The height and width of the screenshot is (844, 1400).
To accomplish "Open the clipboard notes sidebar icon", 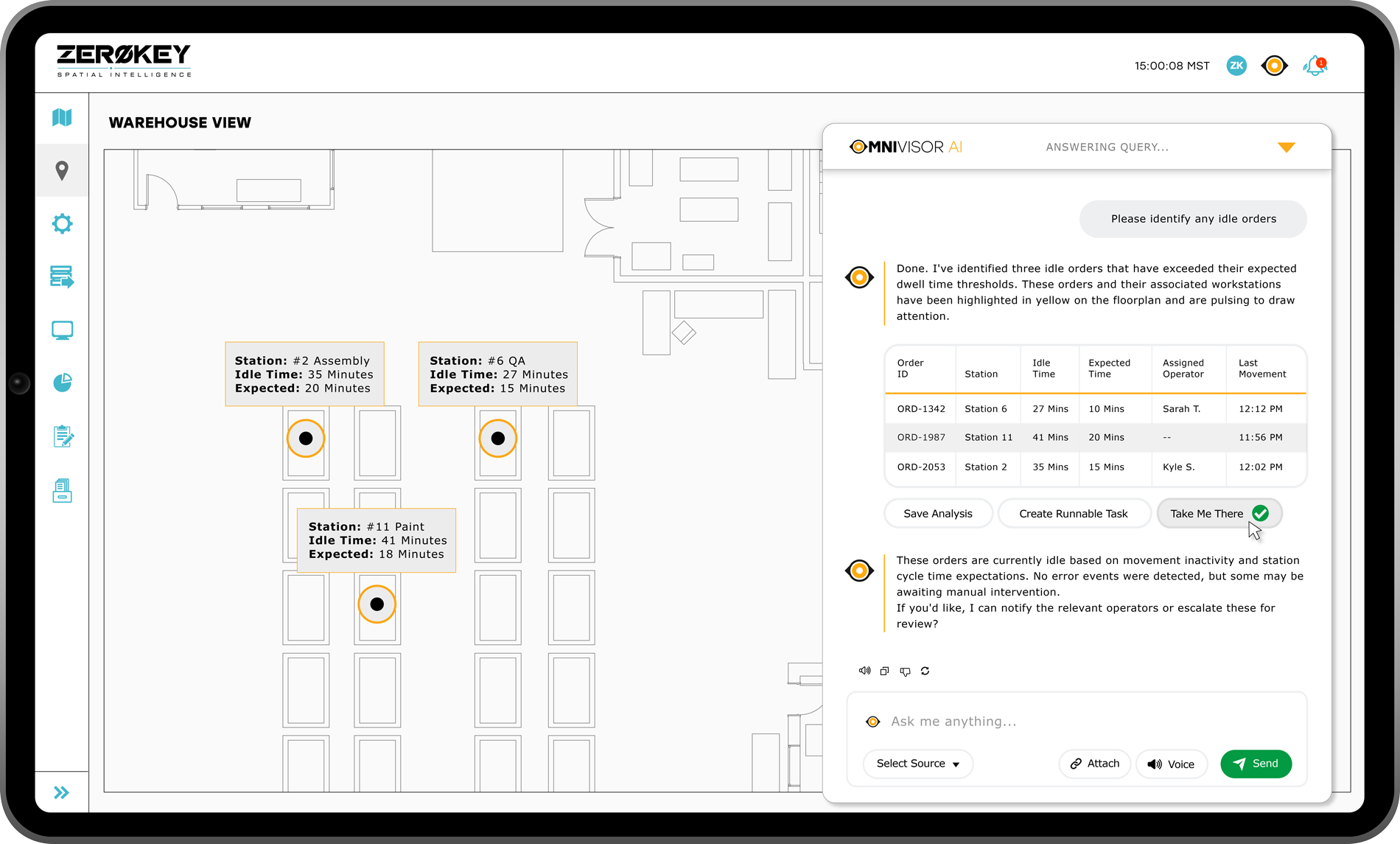I will [x=62, y=436].
